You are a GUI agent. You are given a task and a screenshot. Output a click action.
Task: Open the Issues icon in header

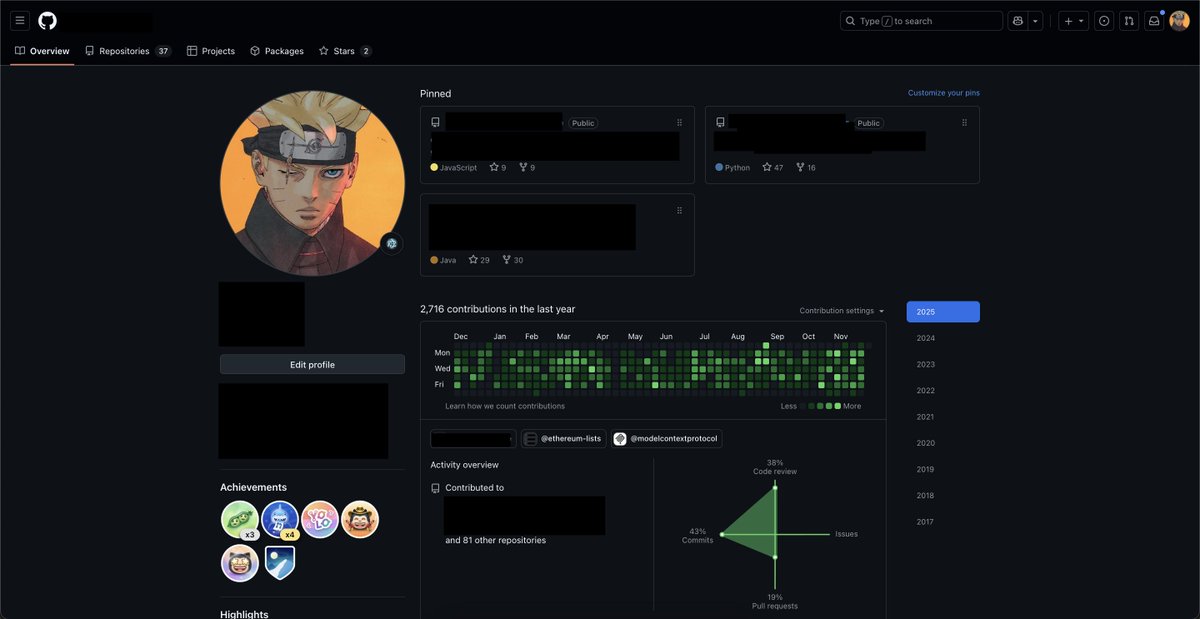pos(1104,21)
